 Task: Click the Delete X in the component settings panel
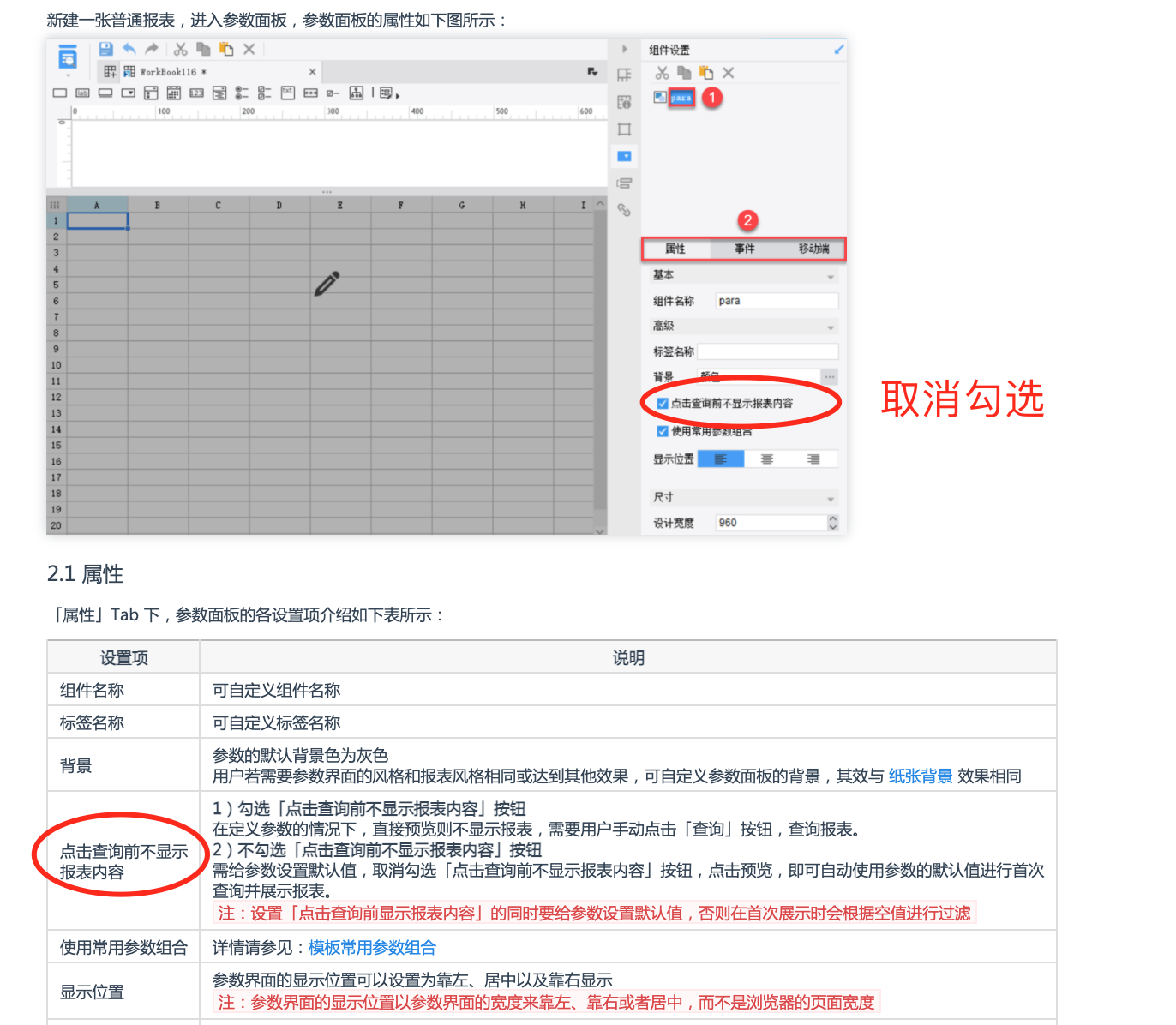point(729,73)
